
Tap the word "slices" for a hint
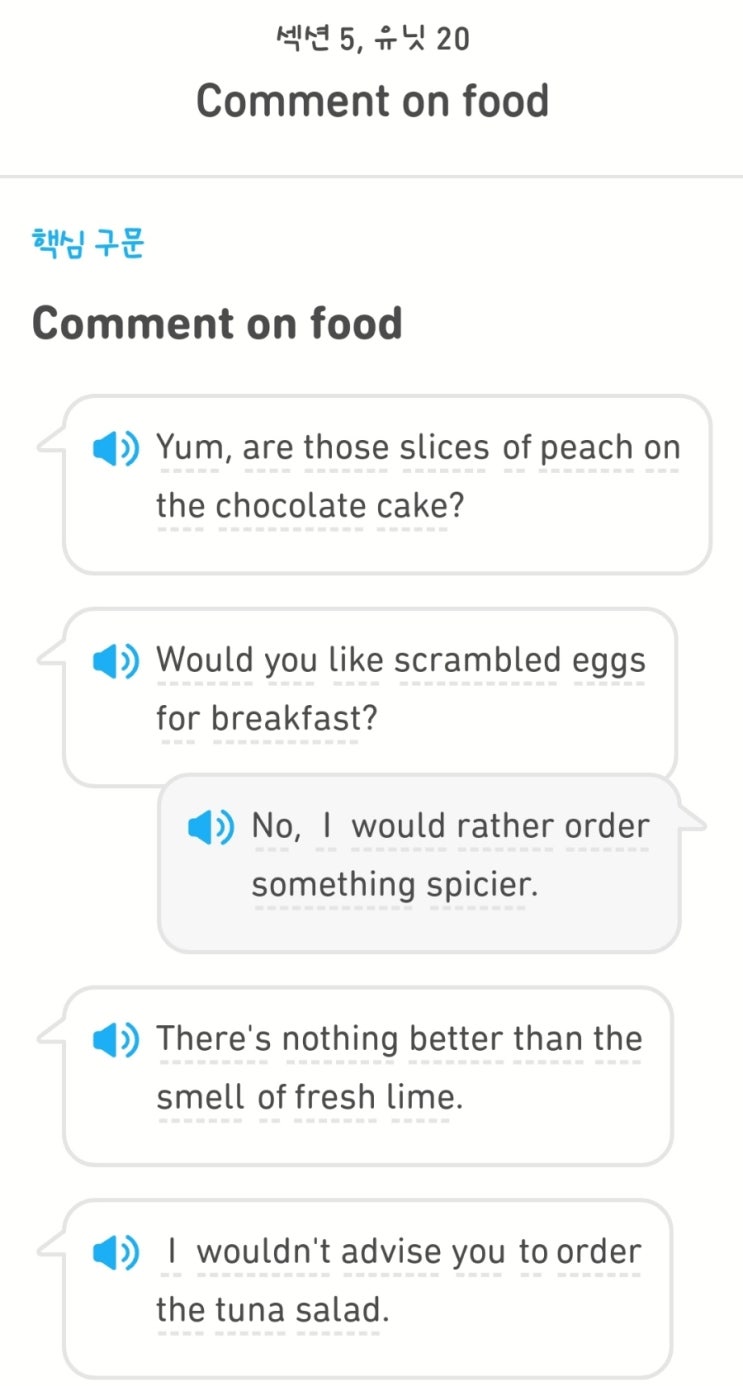tap(444, 449)
